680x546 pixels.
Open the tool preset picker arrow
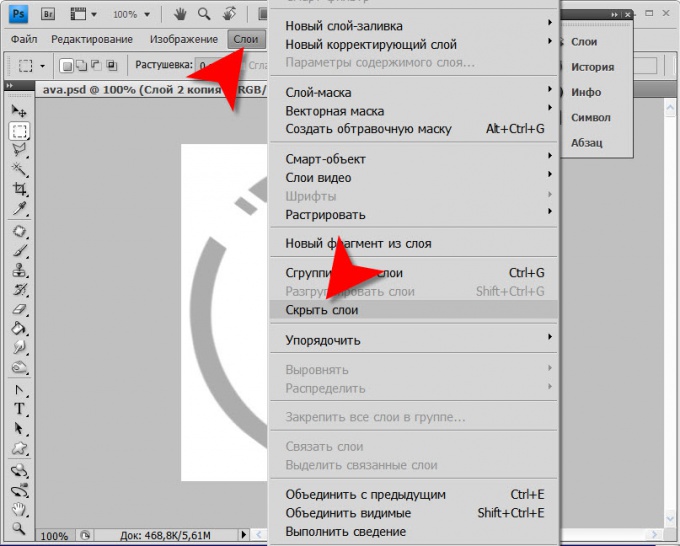tap(42, 66)
